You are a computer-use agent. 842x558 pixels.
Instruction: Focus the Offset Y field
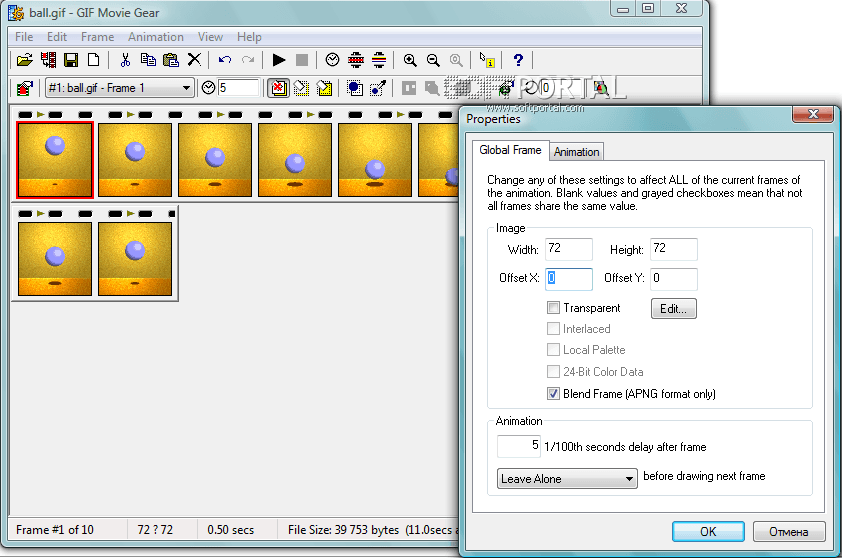pos(674,279)
